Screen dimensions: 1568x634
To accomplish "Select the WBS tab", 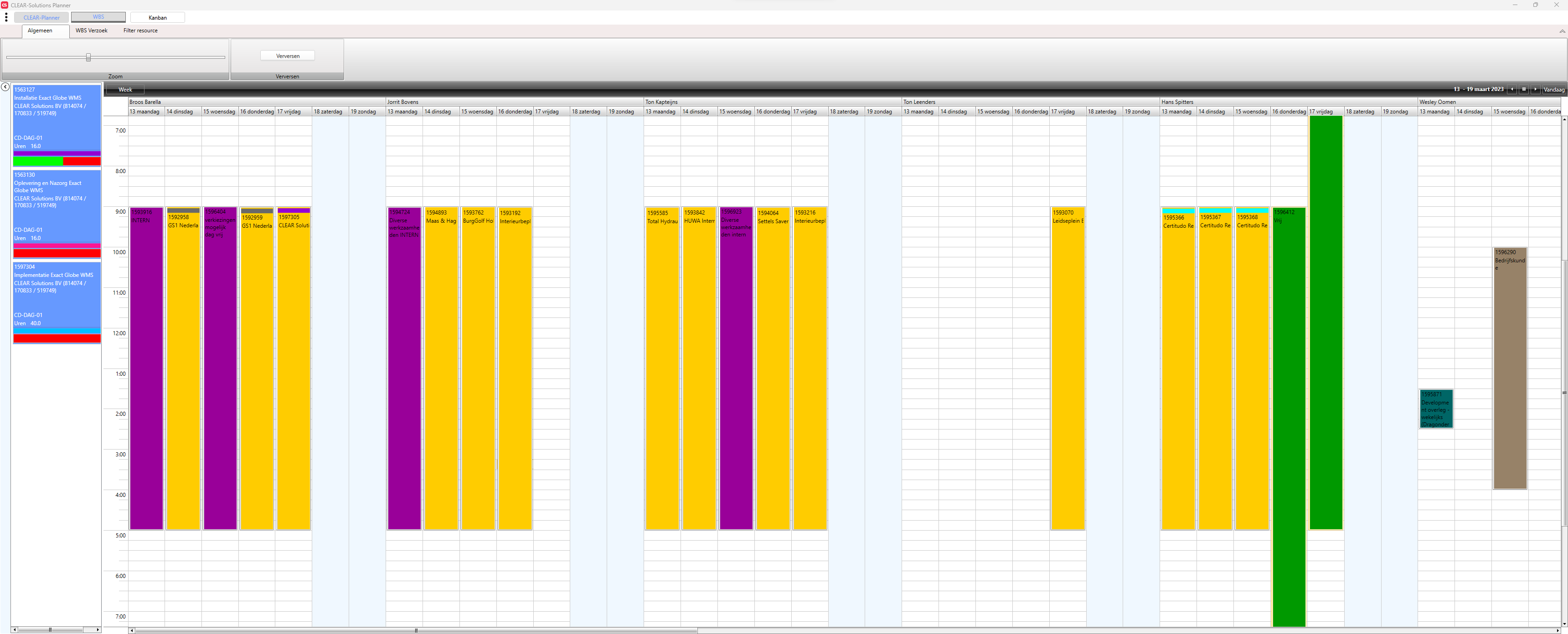I will tap(99, 17).
